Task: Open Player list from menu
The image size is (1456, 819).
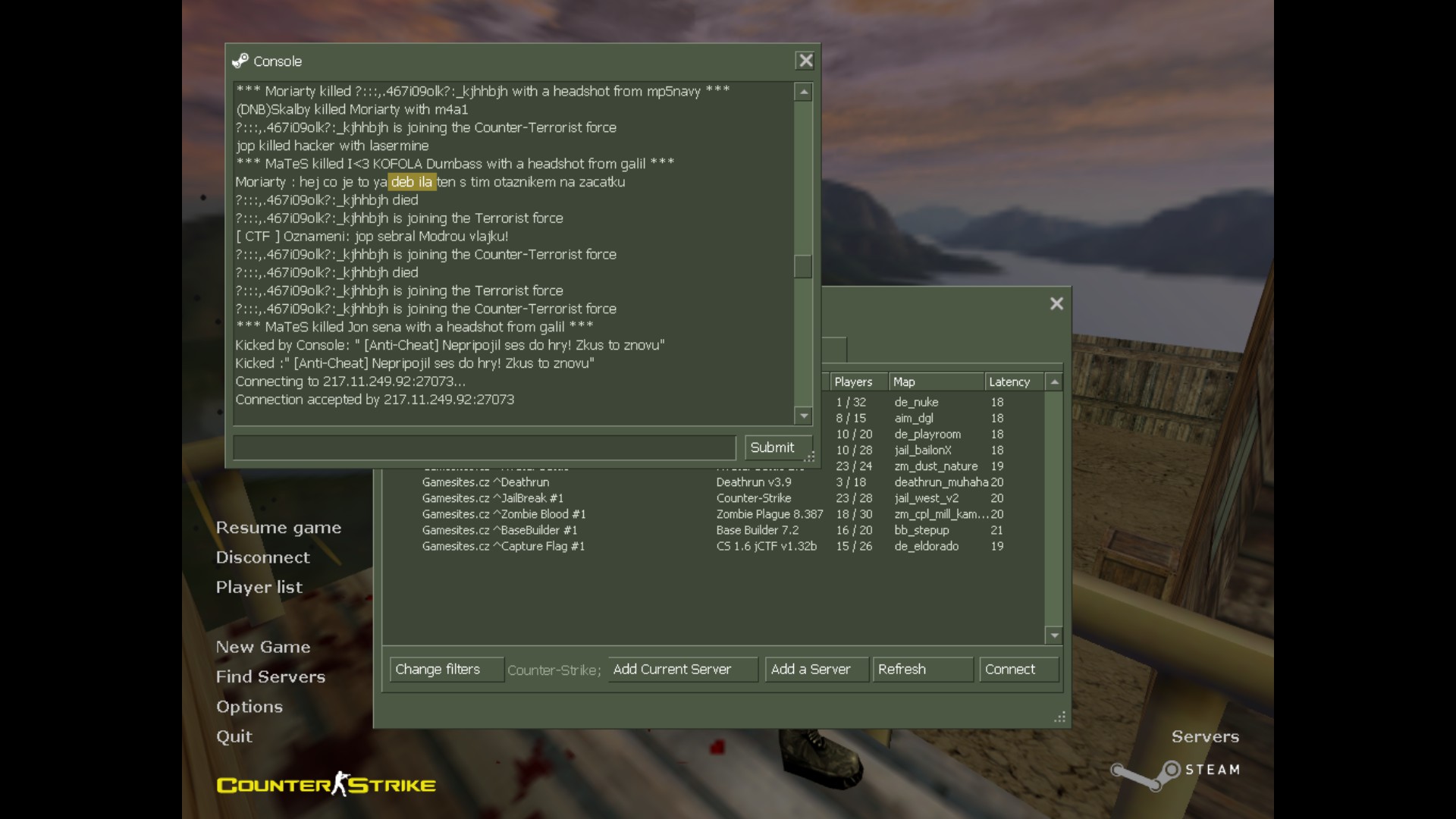Action: (x=259, y=587)
